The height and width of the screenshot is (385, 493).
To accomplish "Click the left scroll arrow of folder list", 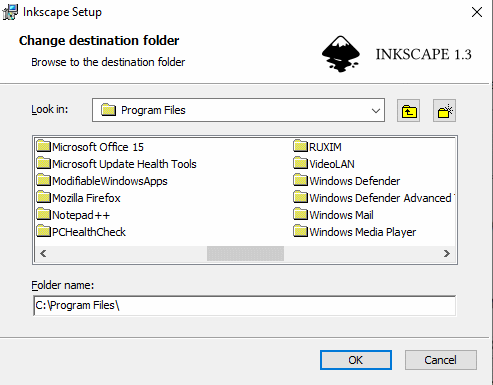I will click(43, 254).
